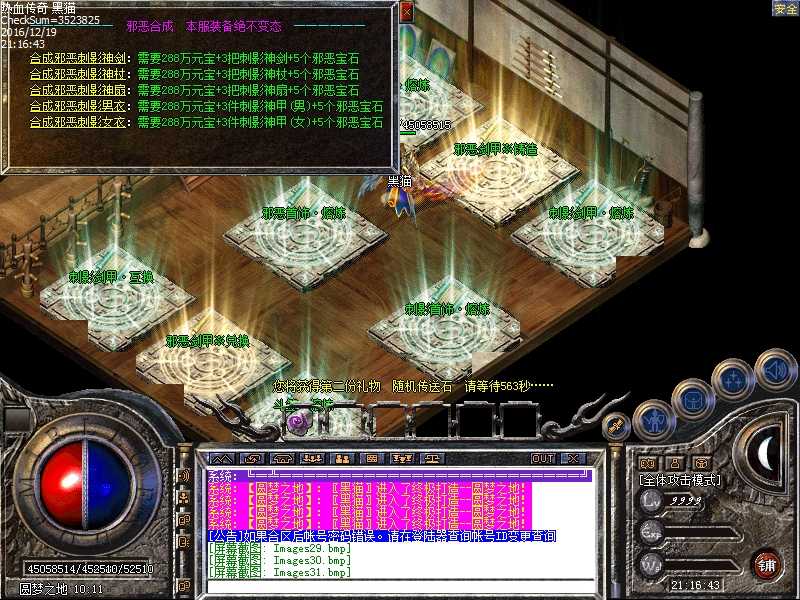The height and width of the screenshot is (600, 800).
Task: Toggle the bottom chat channel icon beside input
Action: [184, 585]
